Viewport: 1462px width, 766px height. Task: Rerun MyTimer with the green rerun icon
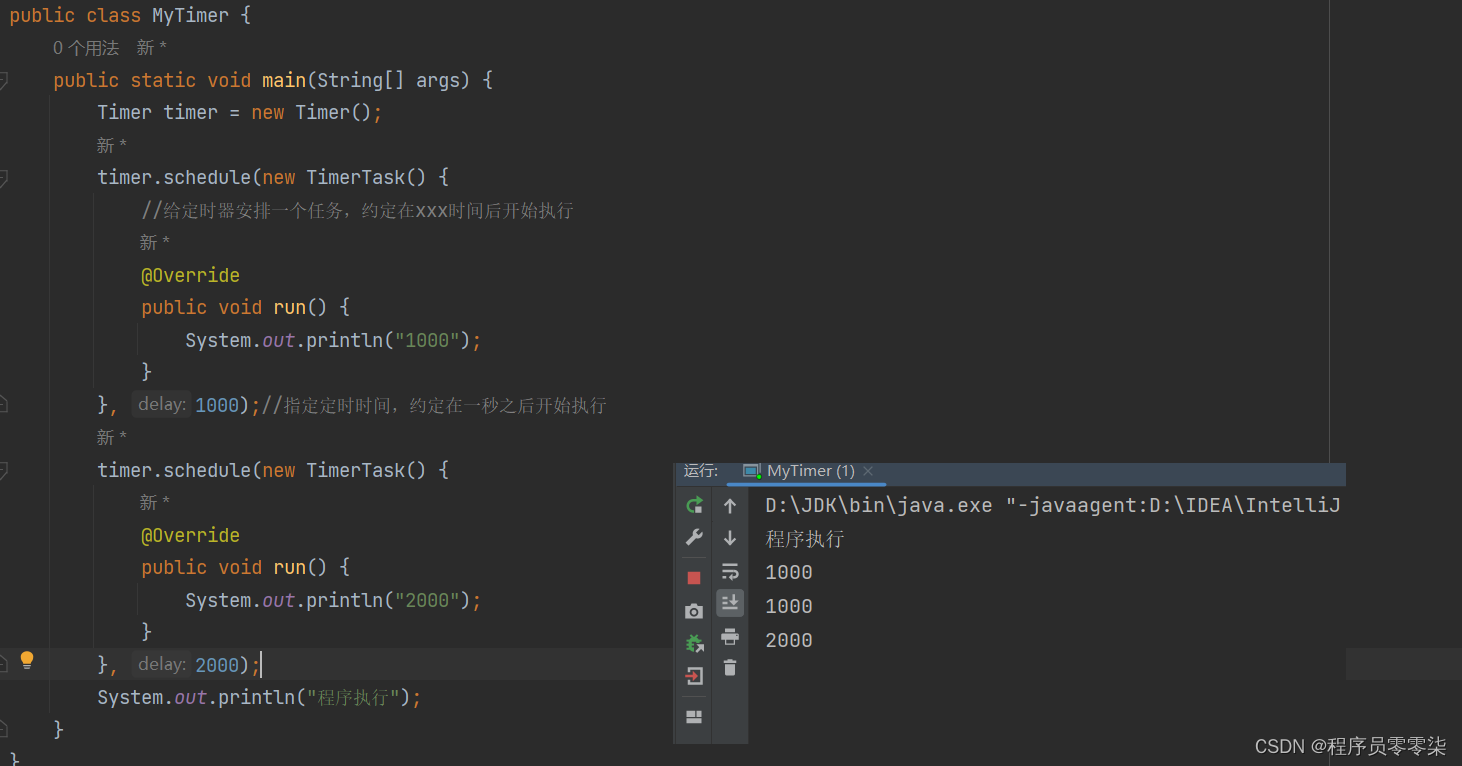[x=694, y=505]
